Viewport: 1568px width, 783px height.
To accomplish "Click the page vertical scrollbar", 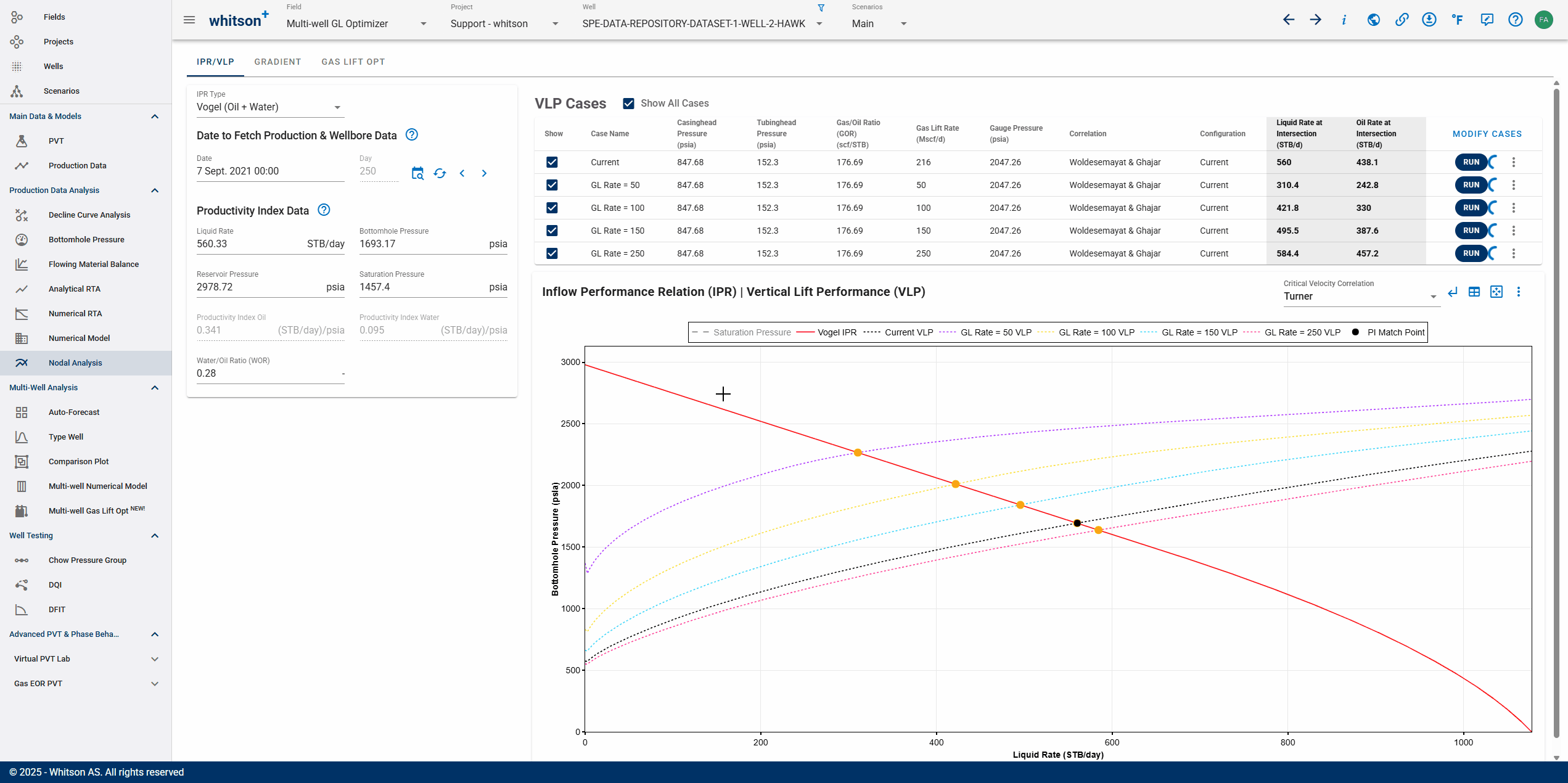I will [x=1556, y=413].
